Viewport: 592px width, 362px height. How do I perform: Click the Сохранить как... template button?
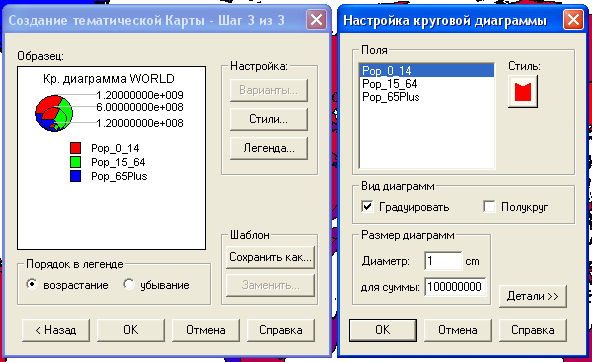pyautogui.click(x=270, y=257)
